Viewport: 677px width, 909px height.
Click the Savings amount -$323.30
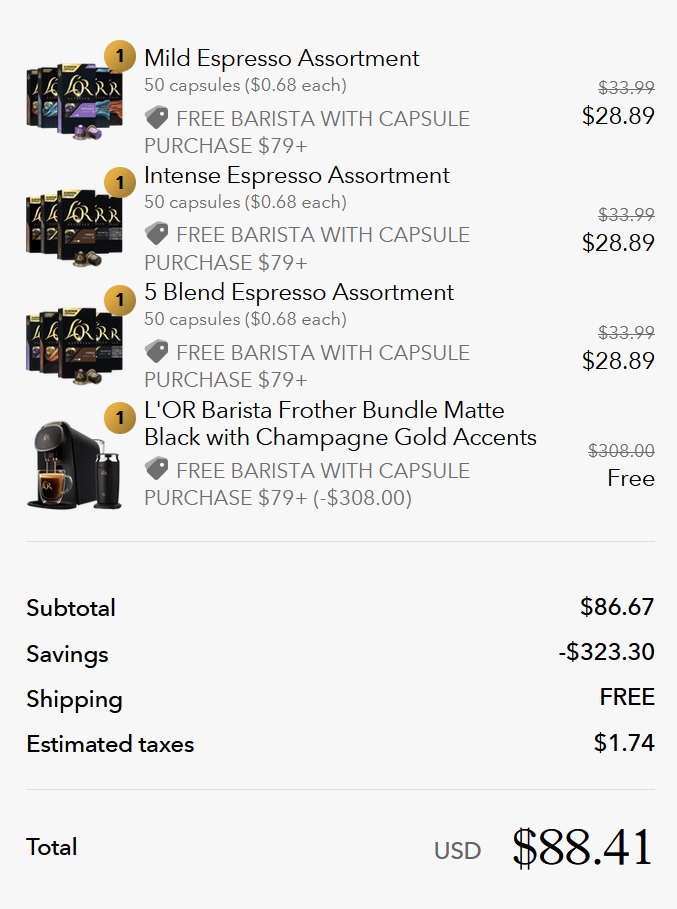[606, 653]
